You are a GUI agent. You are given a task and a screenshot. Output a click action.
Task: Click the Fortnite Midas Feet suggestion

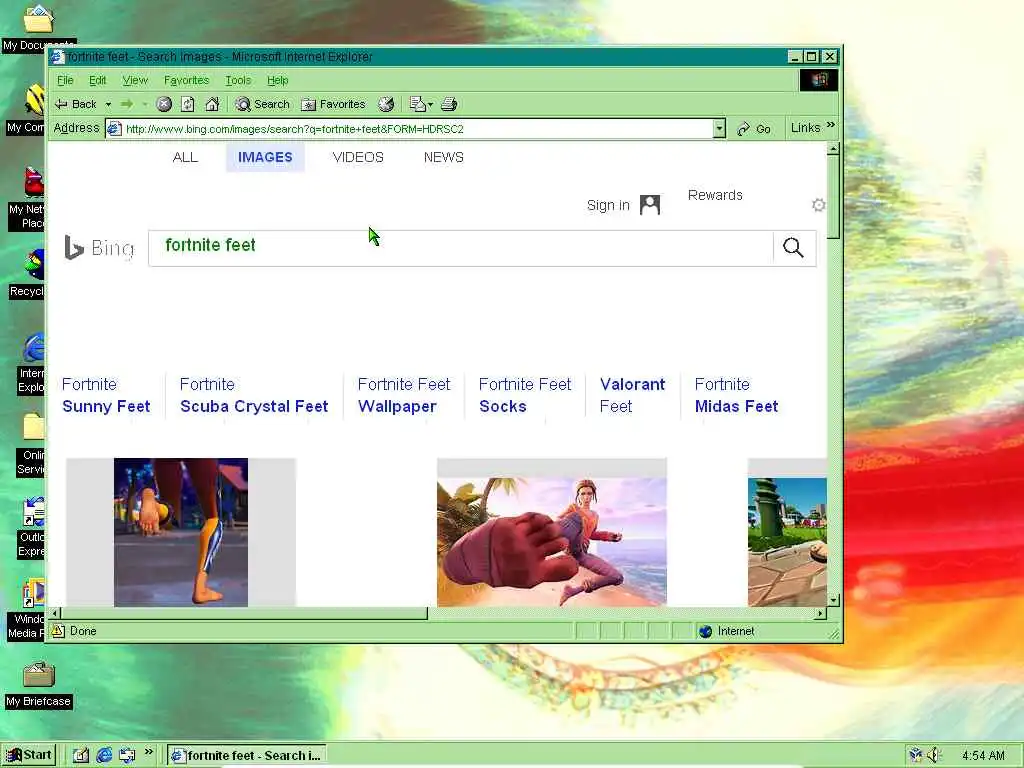point(736,395)
